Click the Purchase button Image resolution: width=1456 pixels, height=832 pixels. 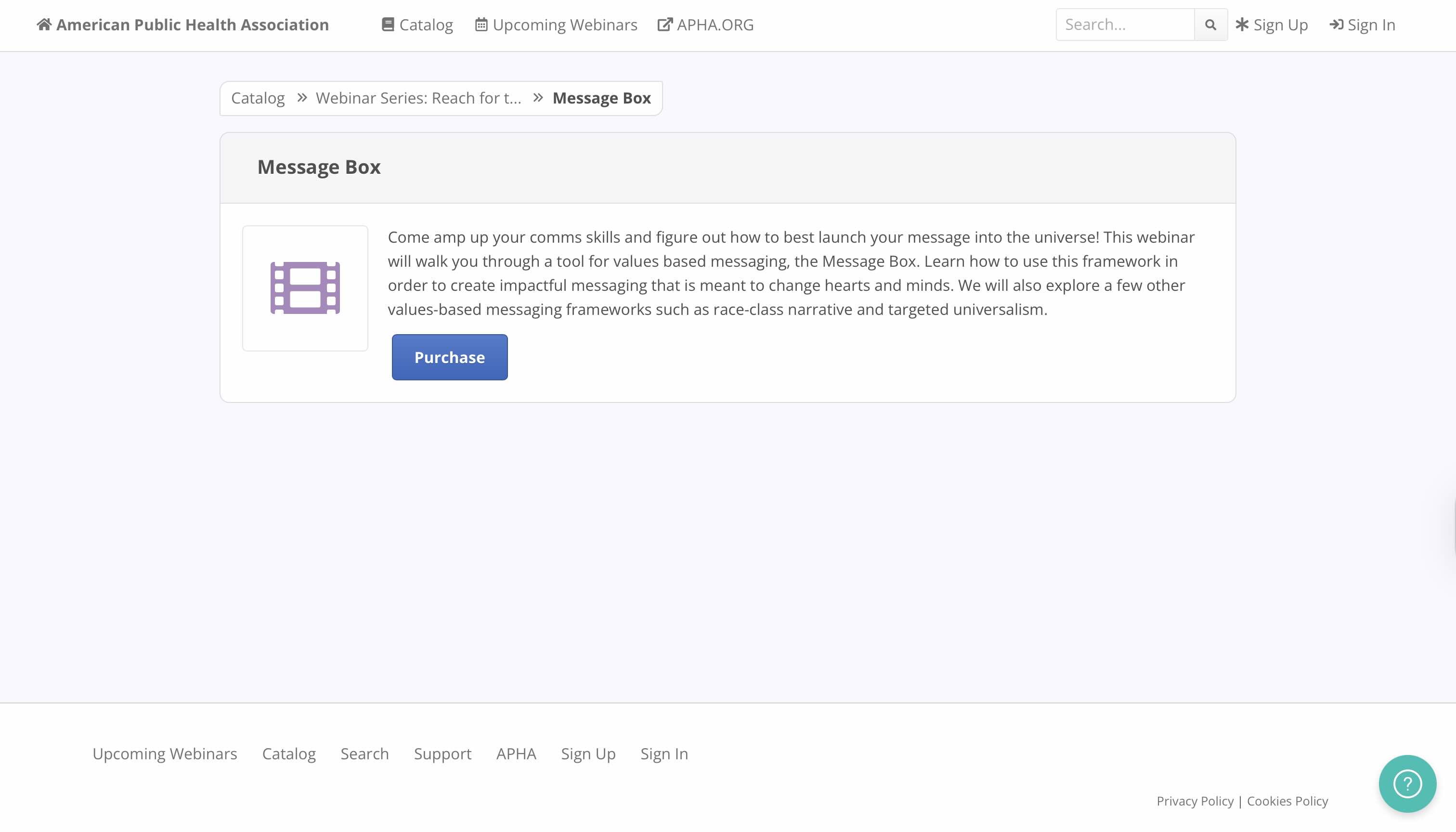[x=450, y=357]
